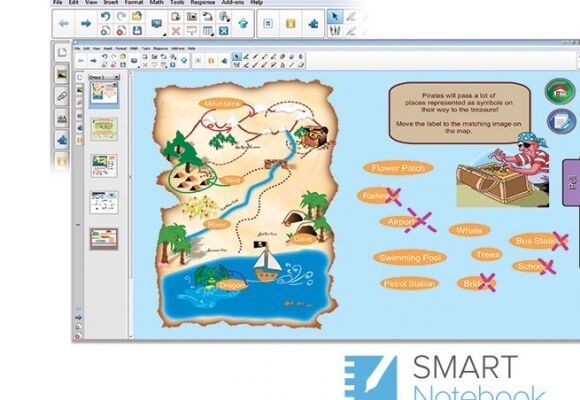
Task: Click Open File folder icon in enlarged toolbar
Action: click(137, 16)
